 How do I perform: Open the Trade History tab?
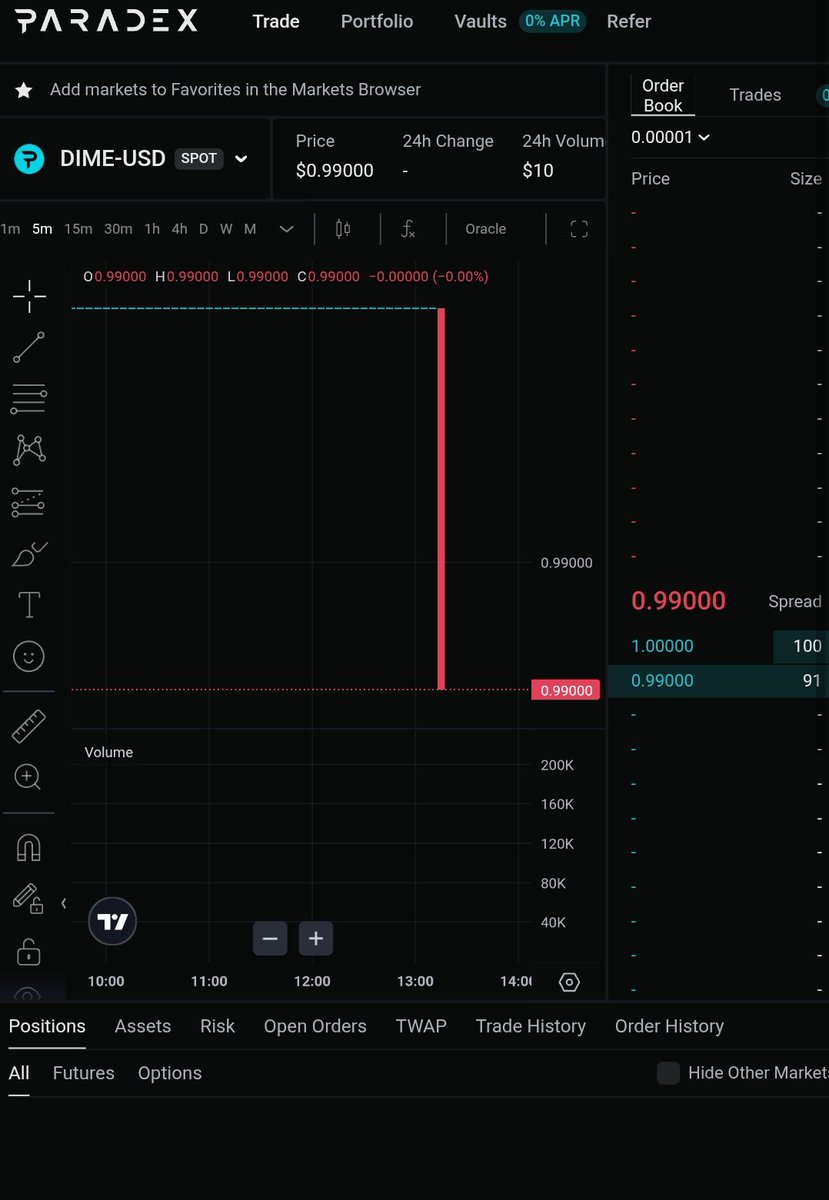tap(531, 1026)
